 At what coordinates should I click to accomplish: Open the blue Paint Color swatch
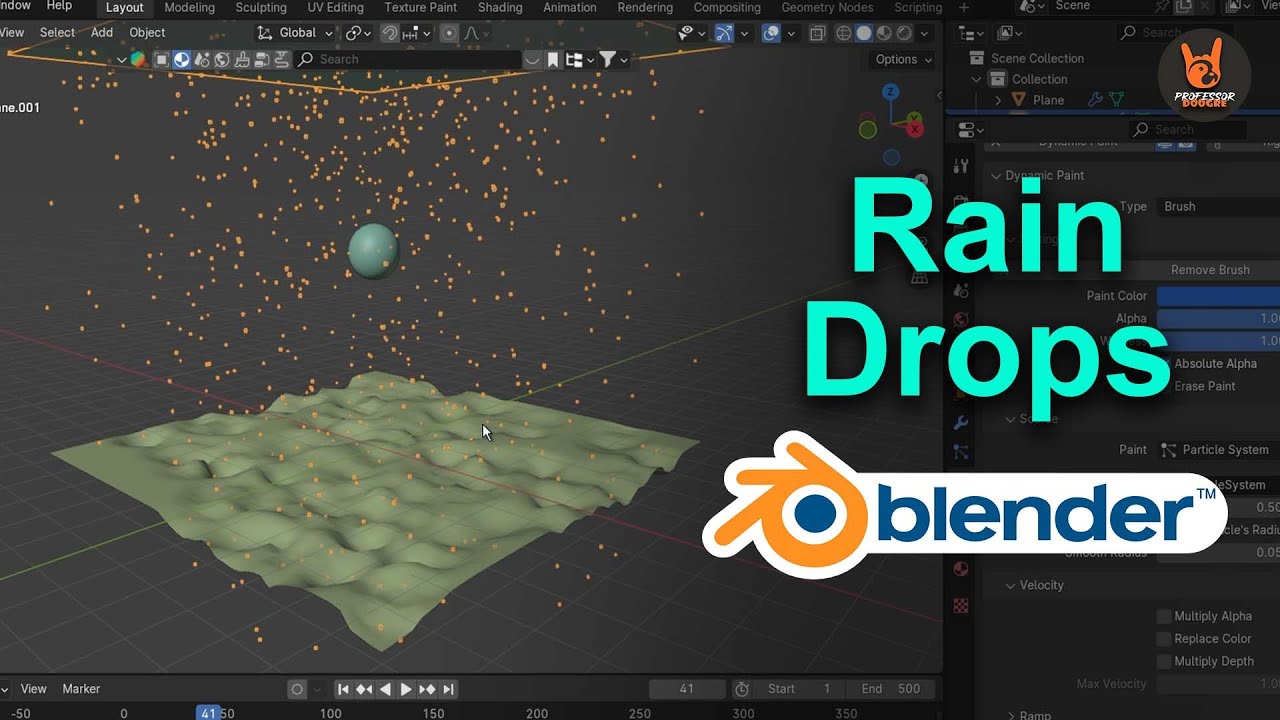tap(1218, 296)
